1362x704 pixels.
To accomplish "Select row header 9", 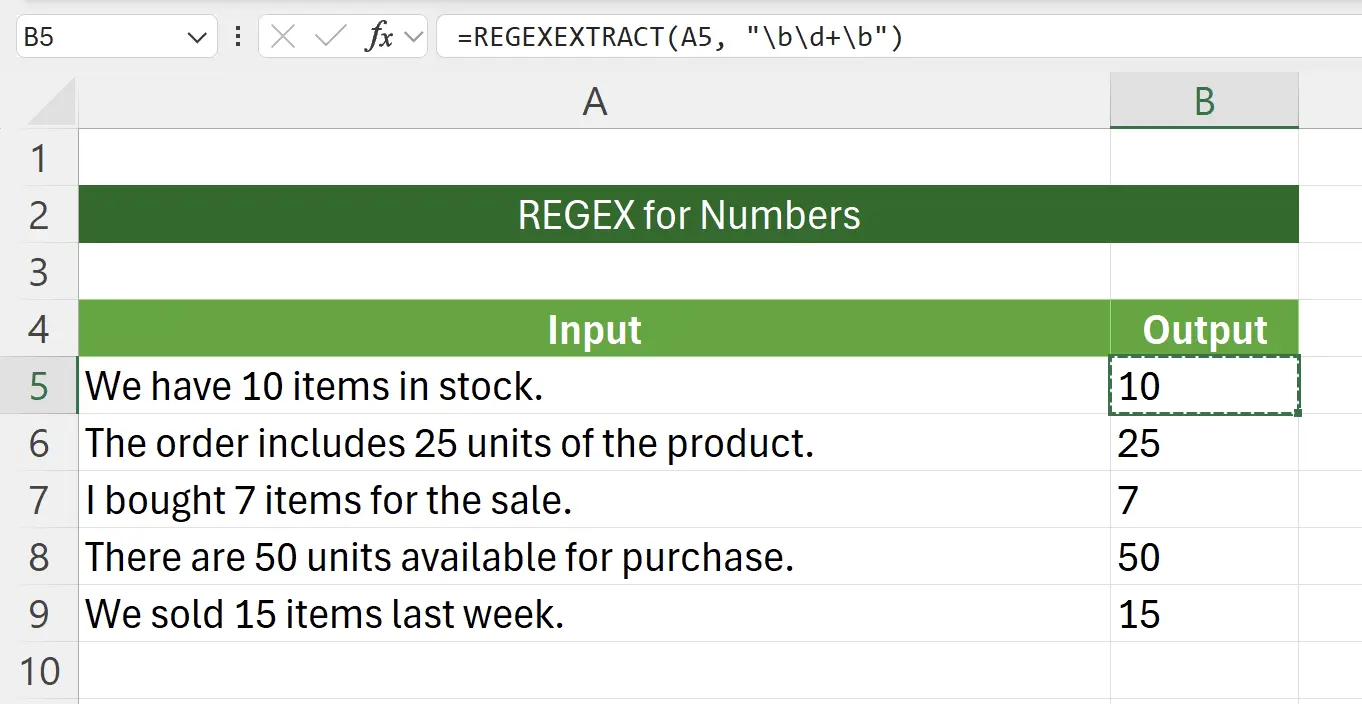I will 40,614.
